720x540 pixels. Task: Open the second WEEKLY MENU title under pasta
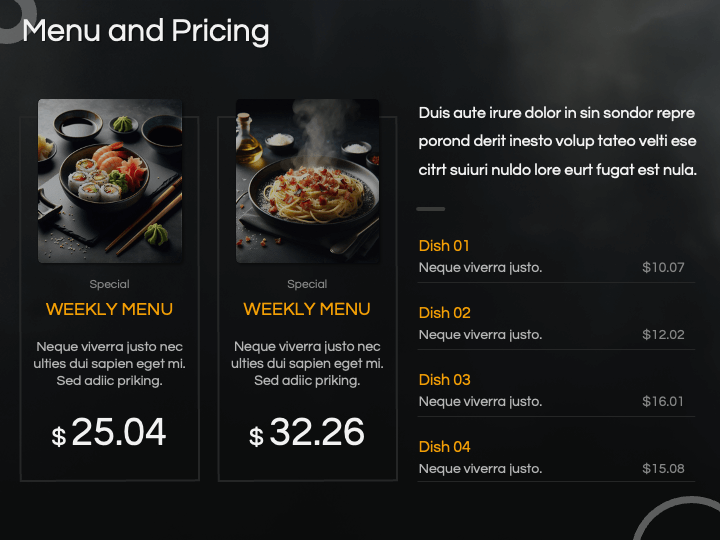[x=307, y=309]
